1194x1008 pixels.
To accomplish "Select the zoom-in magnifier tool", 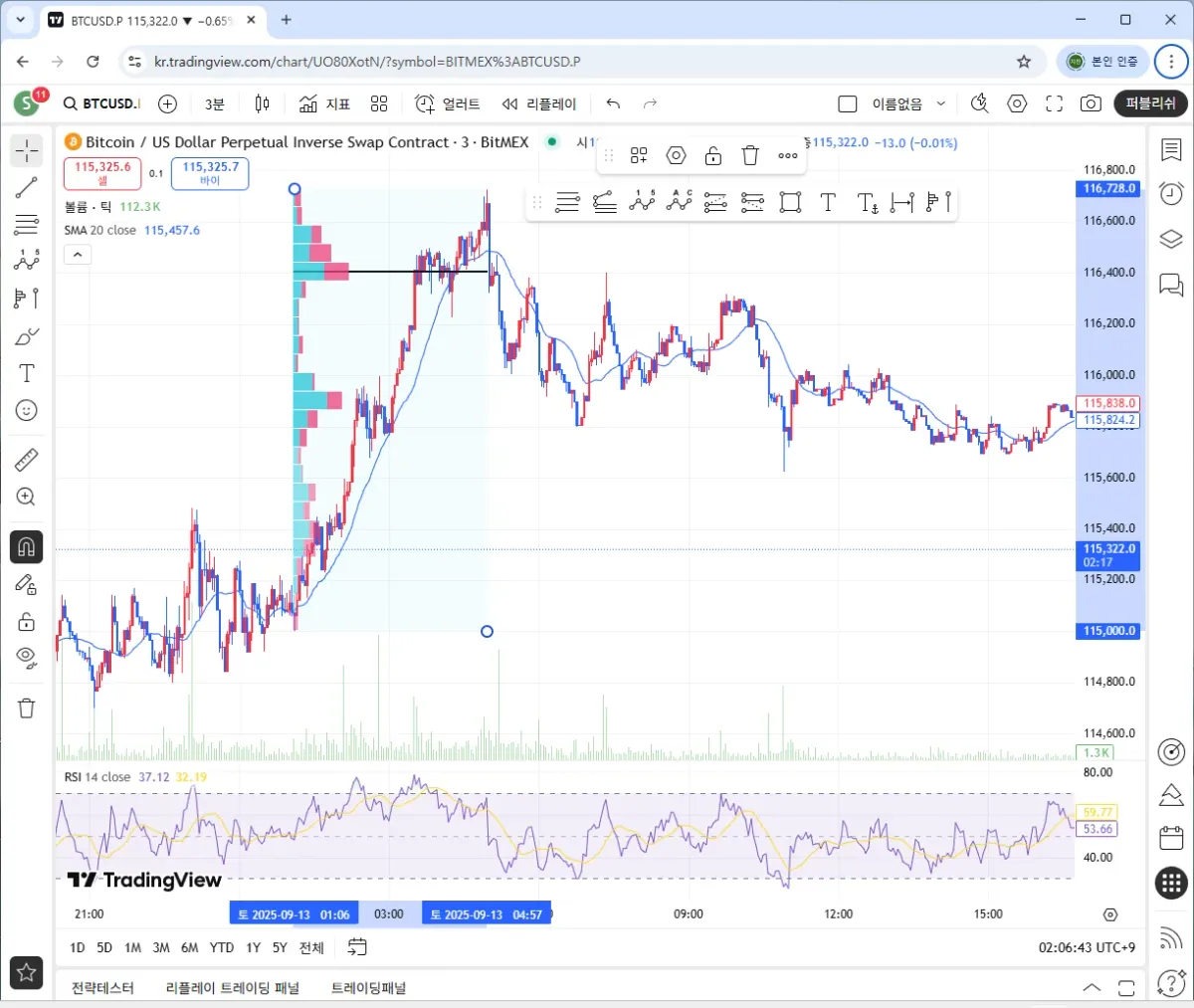I will point(27,497).
